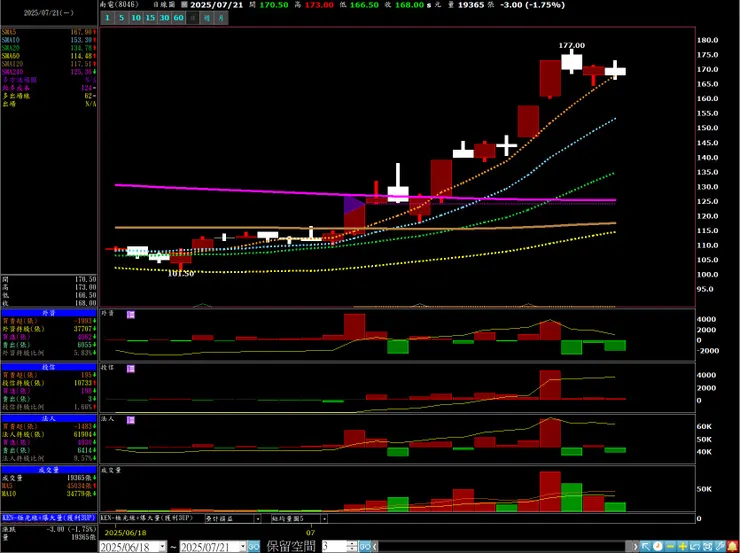Viewport: 740px width, 553px height.
Task: Click the horizontal chart scrollbar track
Action: click(505, 546)
